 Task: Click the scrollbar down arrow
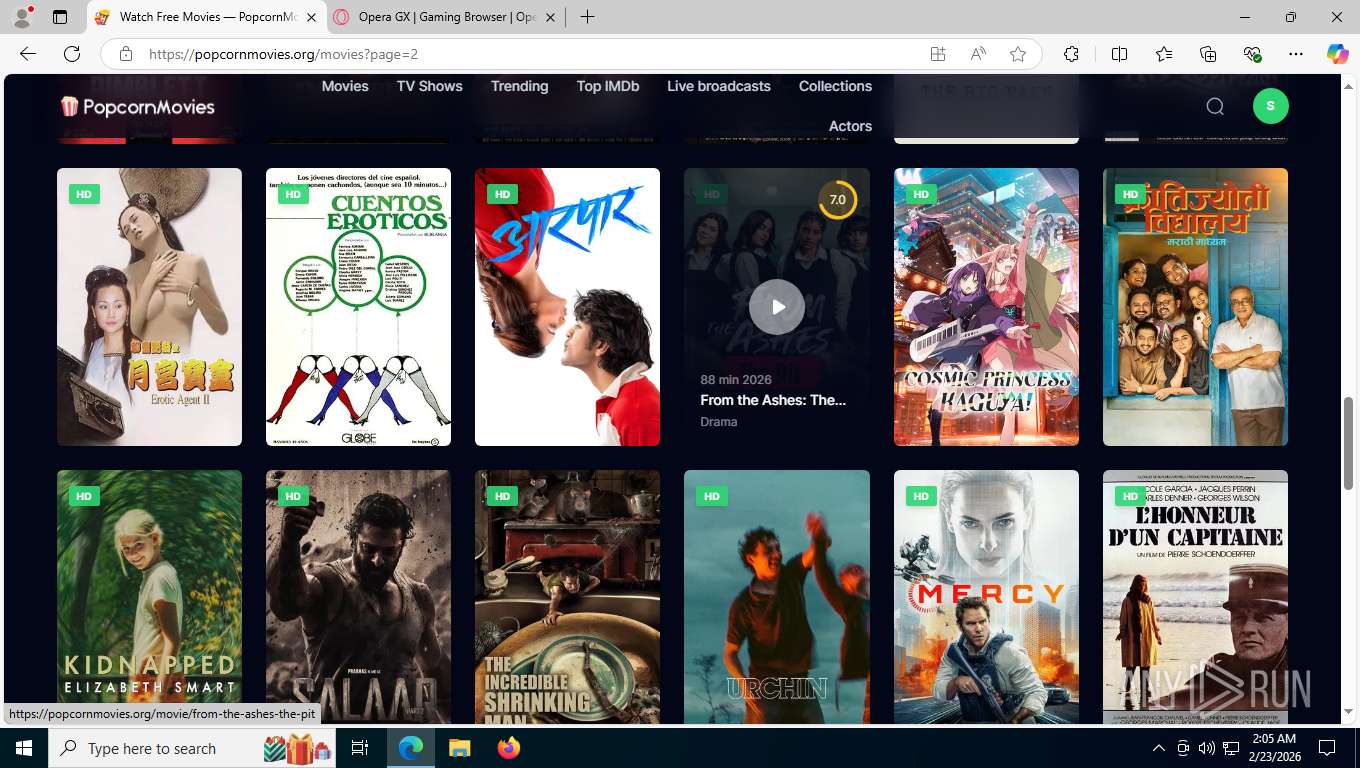point(1349,712)
